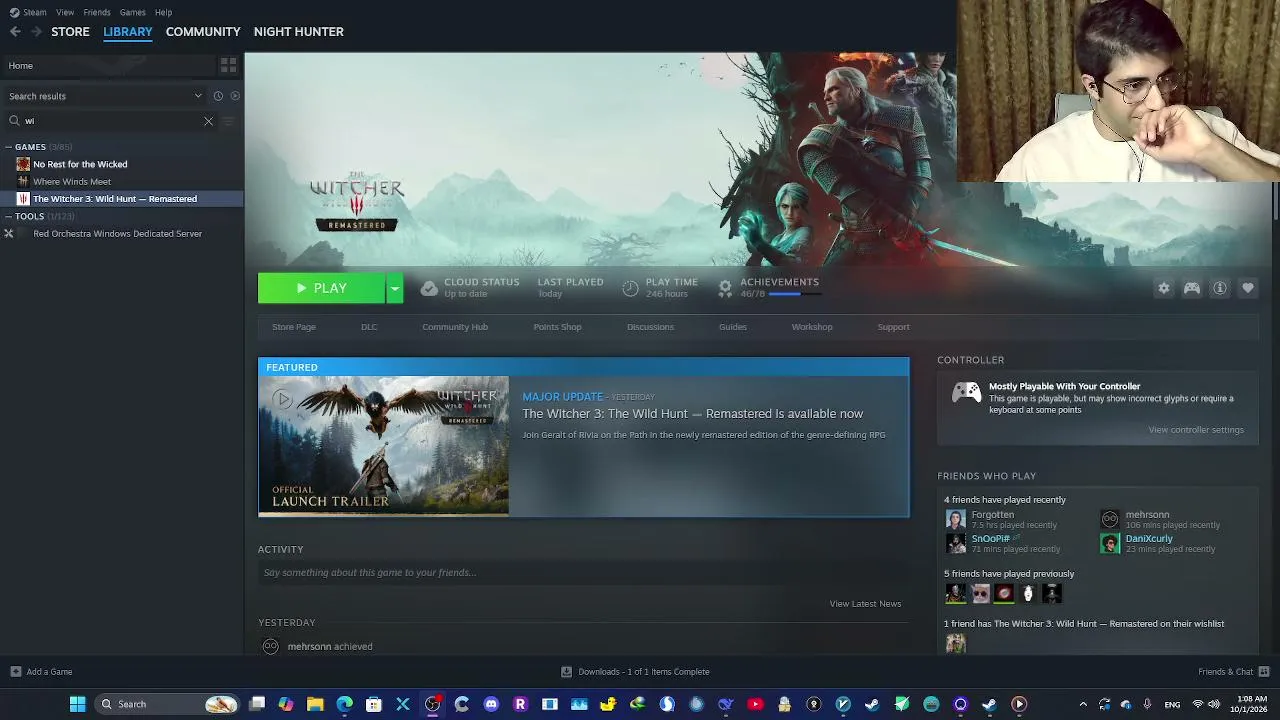1280x720 pixels.
Task: Go to the COMMUNITY tab
Action: (203, 32)
